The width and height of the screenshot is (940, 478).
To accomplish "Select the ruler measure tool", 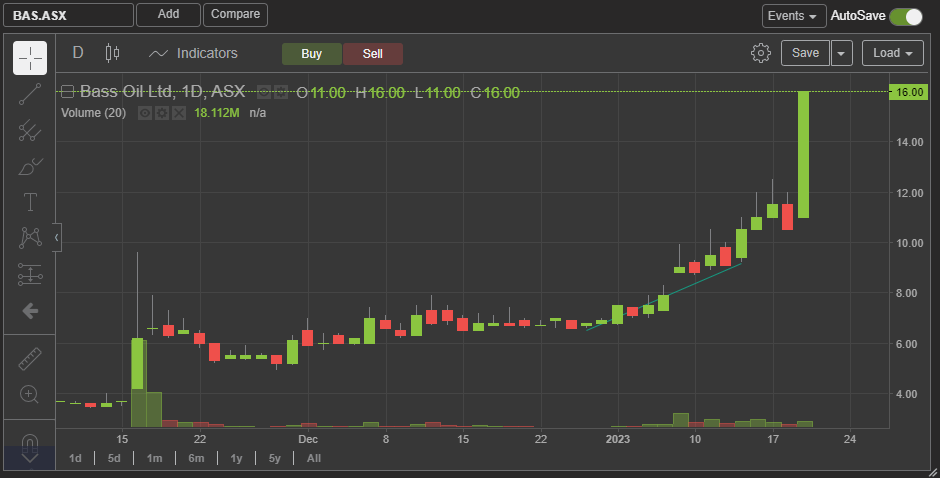I will [x=30, y=358].
